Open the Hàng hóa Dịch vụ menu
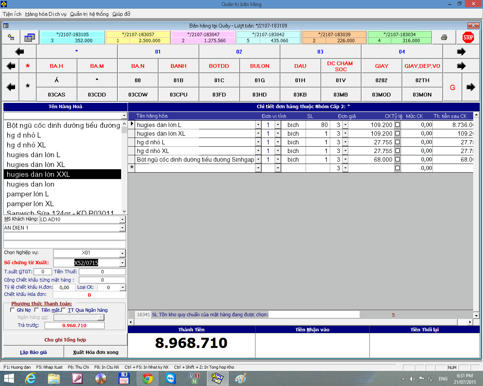The image size is (483, 386). pos(46,14)
